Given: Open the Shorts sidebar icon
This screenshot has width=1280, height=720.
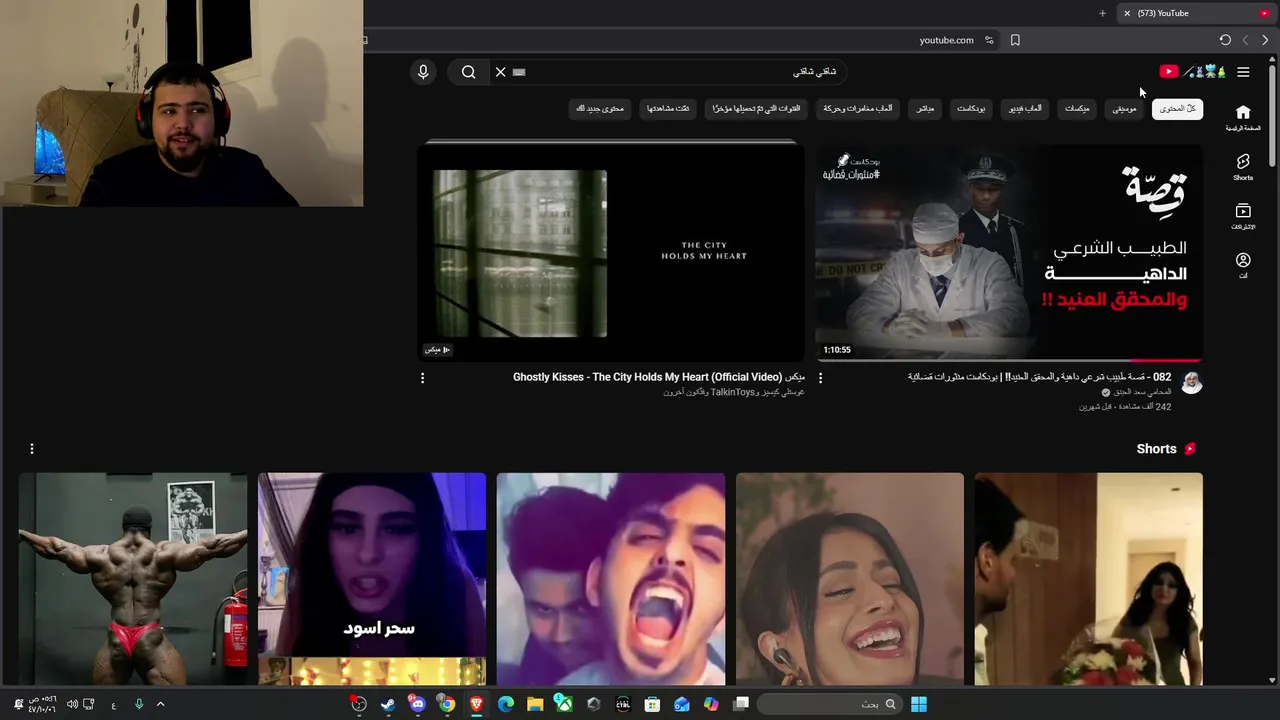Looking at the screenshot, I should coord(1243,167).
